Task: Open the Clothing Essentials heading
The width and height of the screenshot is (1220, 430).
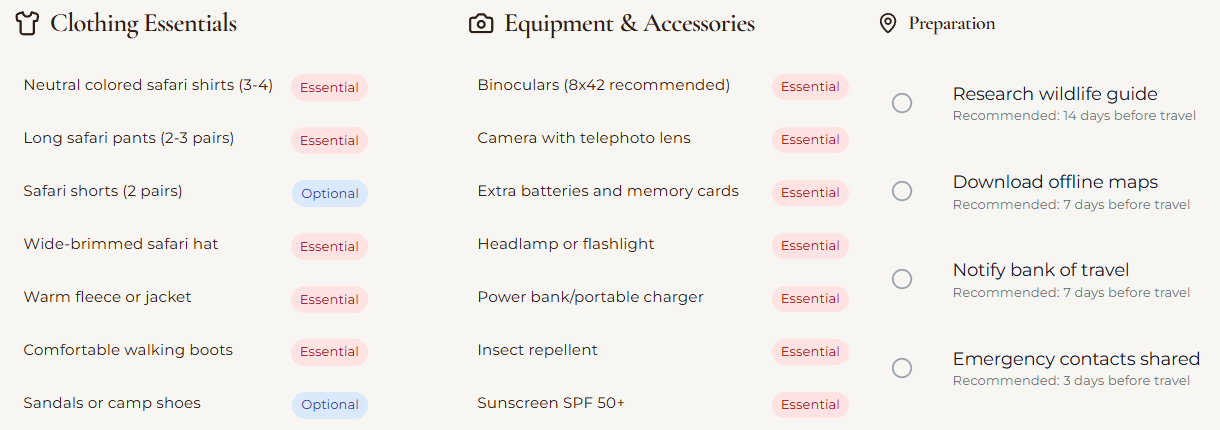Action: point(143,24)
